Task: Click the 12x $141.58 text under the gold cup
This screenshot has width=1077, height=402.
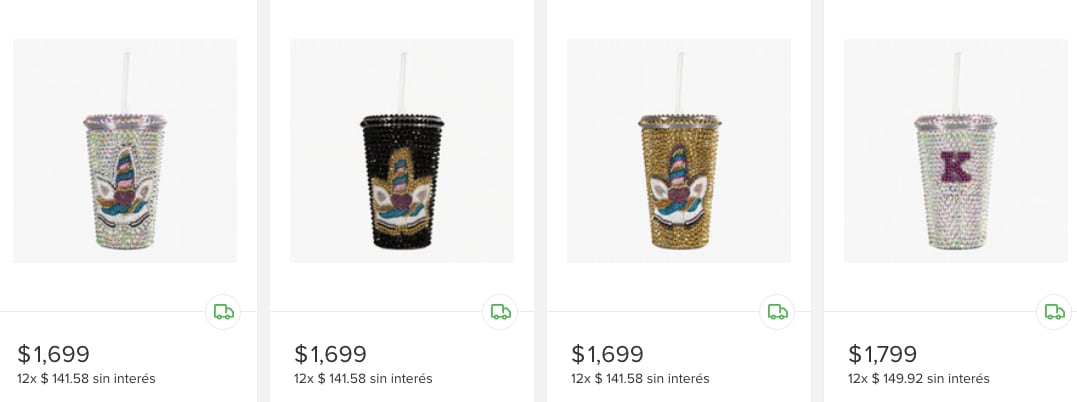Action: click(x=640, y=379)
